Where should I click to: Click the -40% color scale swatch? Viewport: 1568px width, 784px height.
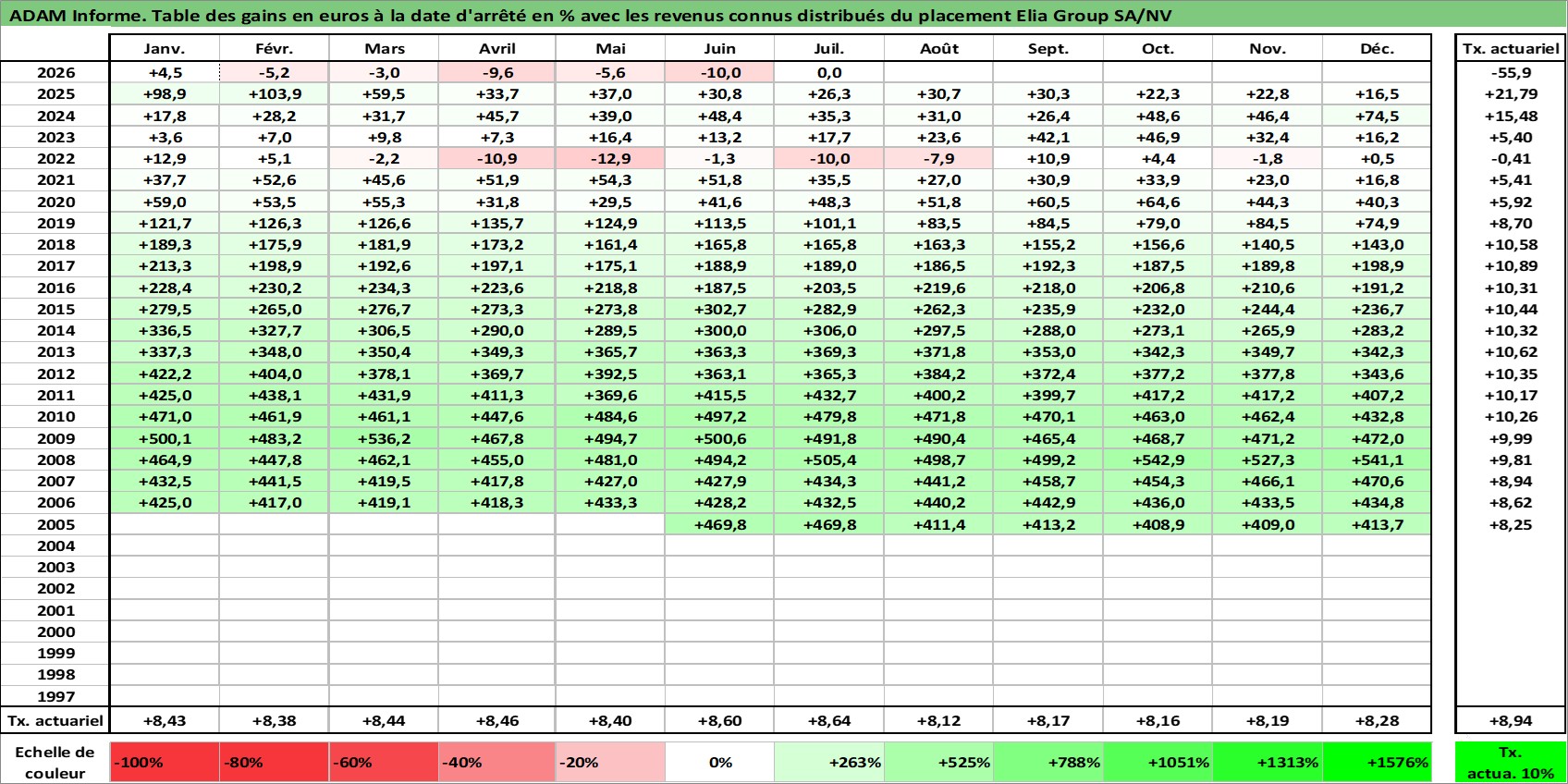pyautogui.click(x=497, y=763)
